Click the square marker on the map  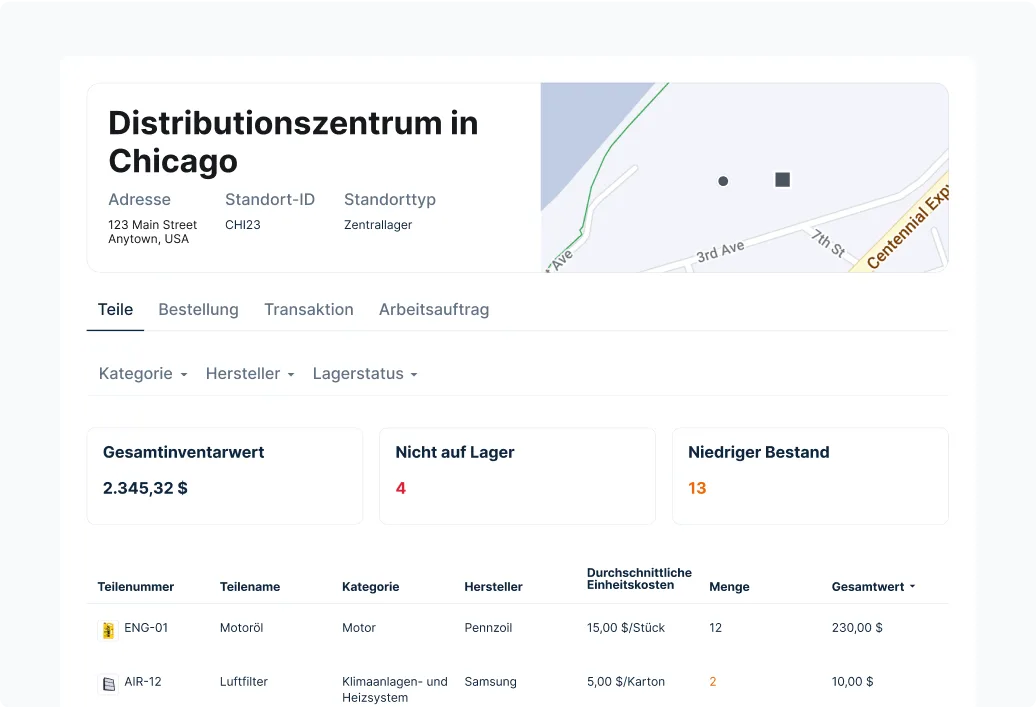click(782, 180)
